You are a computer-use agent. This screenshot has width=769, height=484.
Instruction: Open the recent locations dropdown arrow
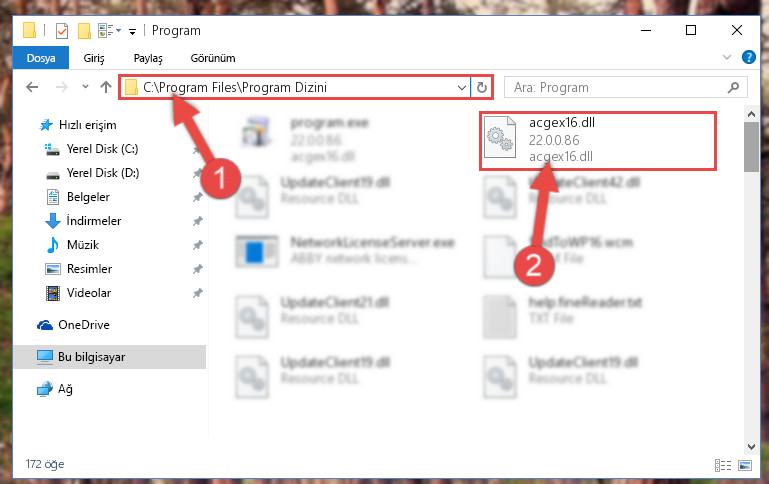point(85,87)
